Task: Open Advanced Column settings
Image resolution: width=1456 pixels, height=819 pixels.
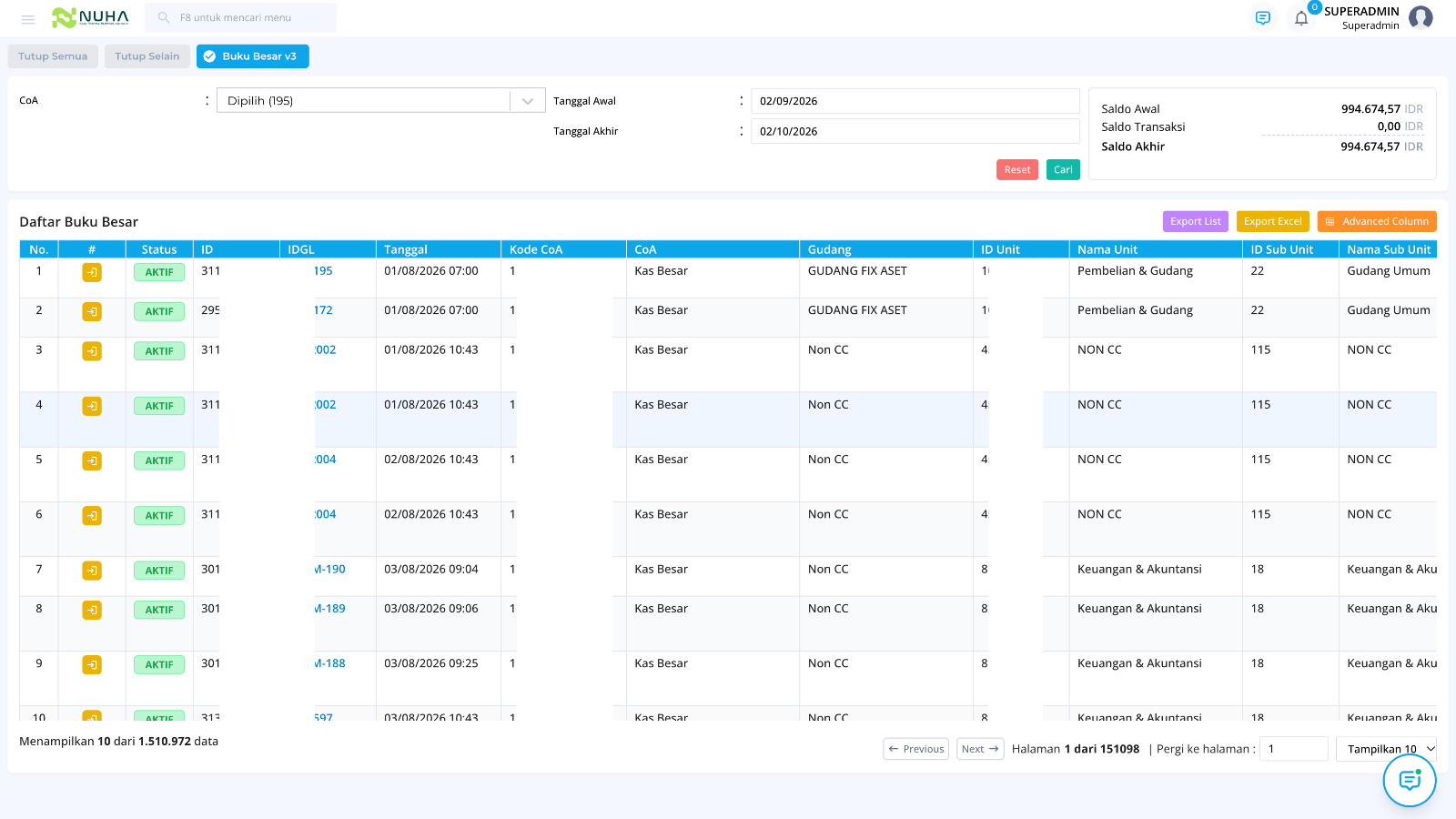Action: (x=1377, y=221)
